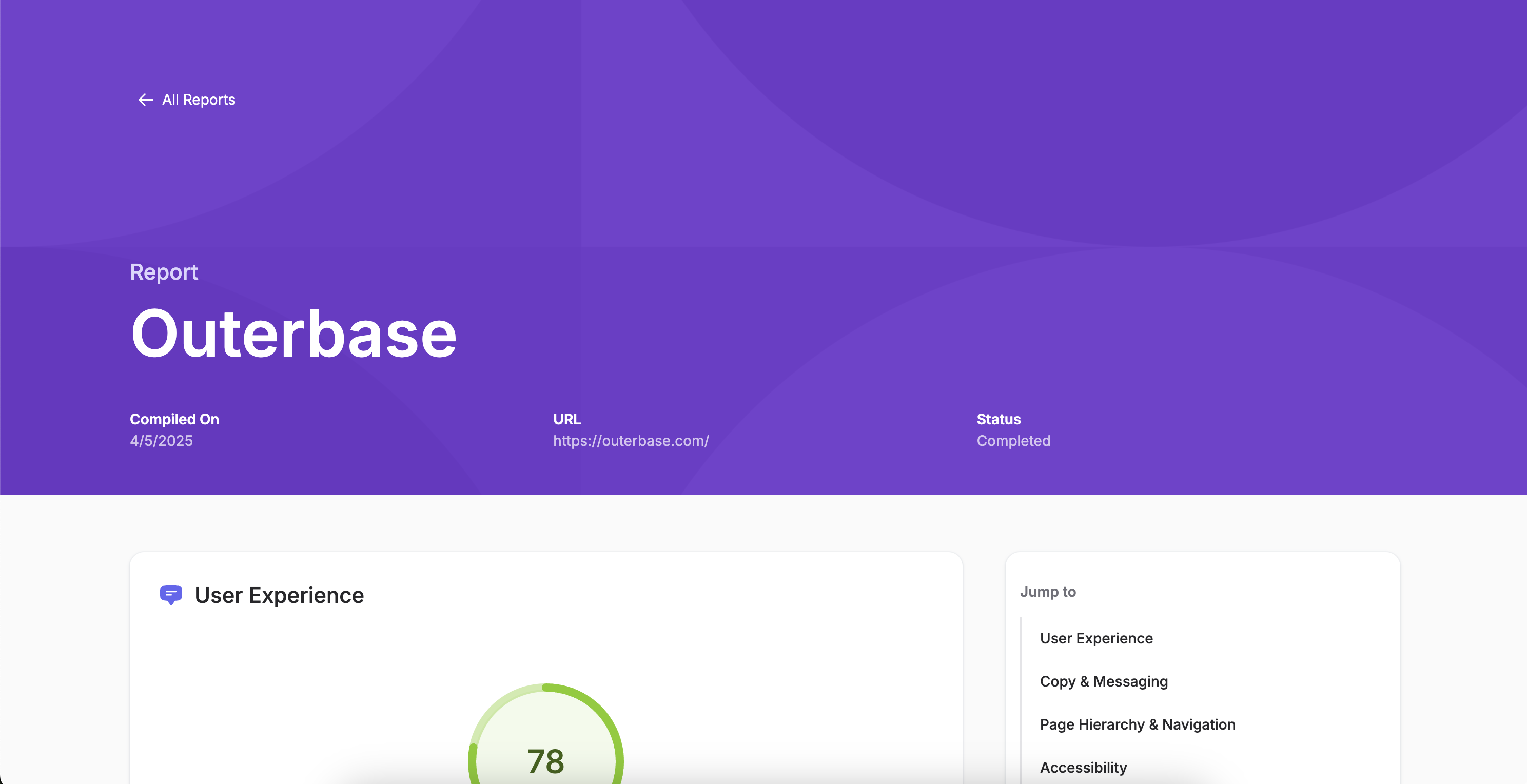Click the Compiled On date 4/5/2025
This screenshot has height=784, width=1527.
pos(161,440)
